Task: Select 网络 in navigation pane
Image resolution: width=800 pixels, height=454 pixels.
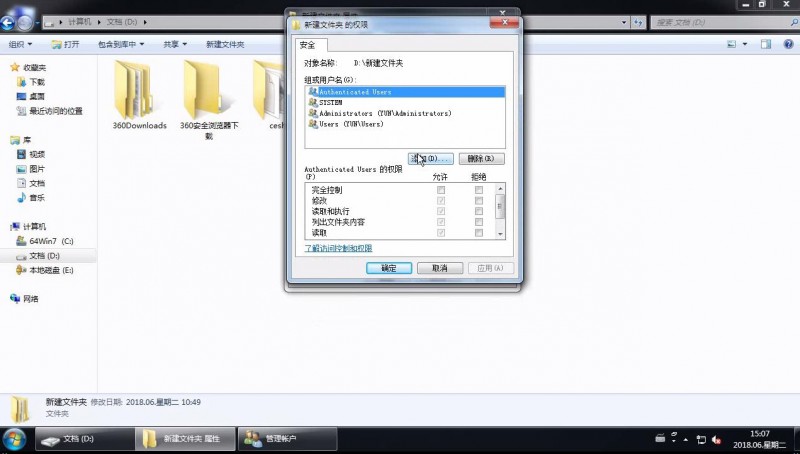Action: [31, 299]
